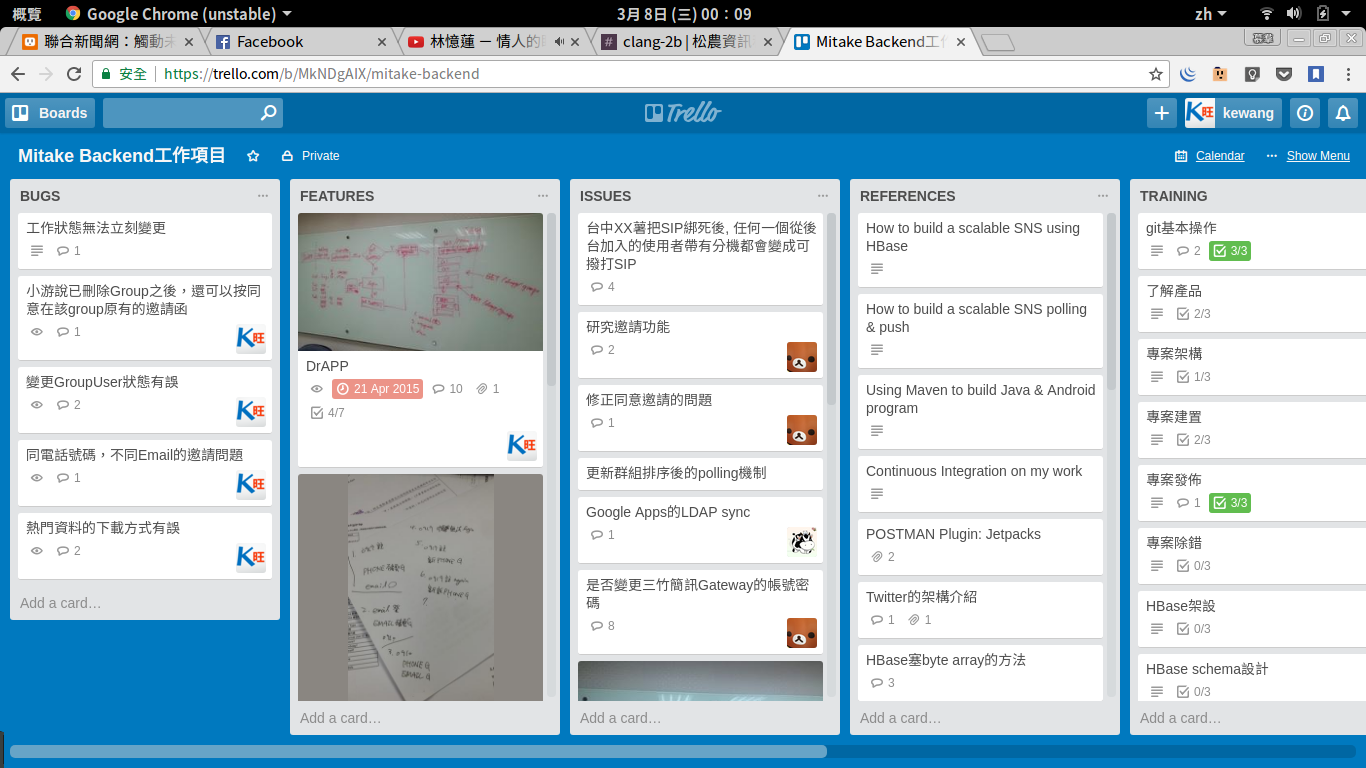This screenshot has height=768, width=1366.
Task: Click the volume icon in system tray
Action: [1294, 13]
